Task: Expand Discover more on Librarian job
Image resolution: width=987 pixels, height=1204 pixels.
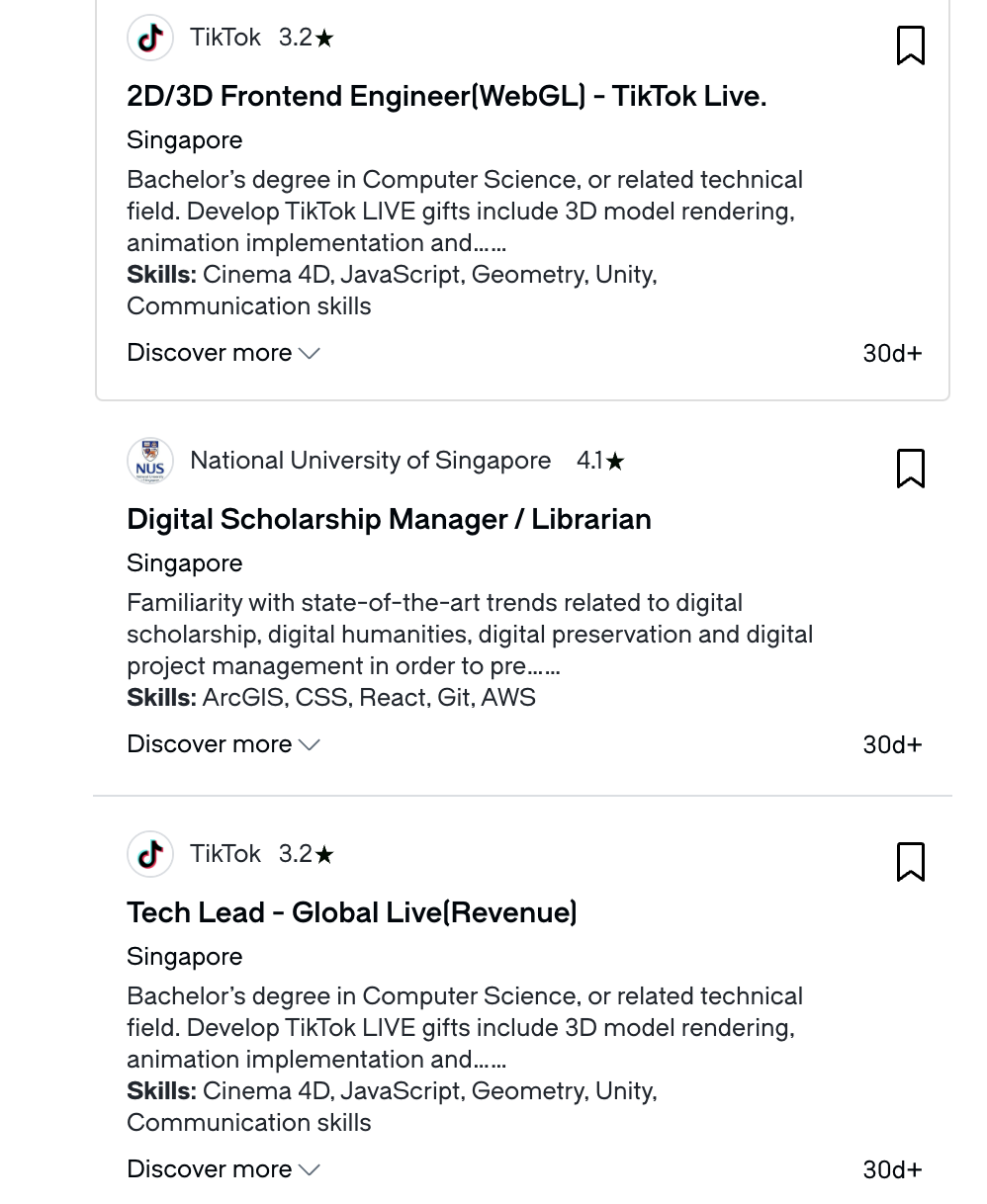Action: (x=224, y=744)
